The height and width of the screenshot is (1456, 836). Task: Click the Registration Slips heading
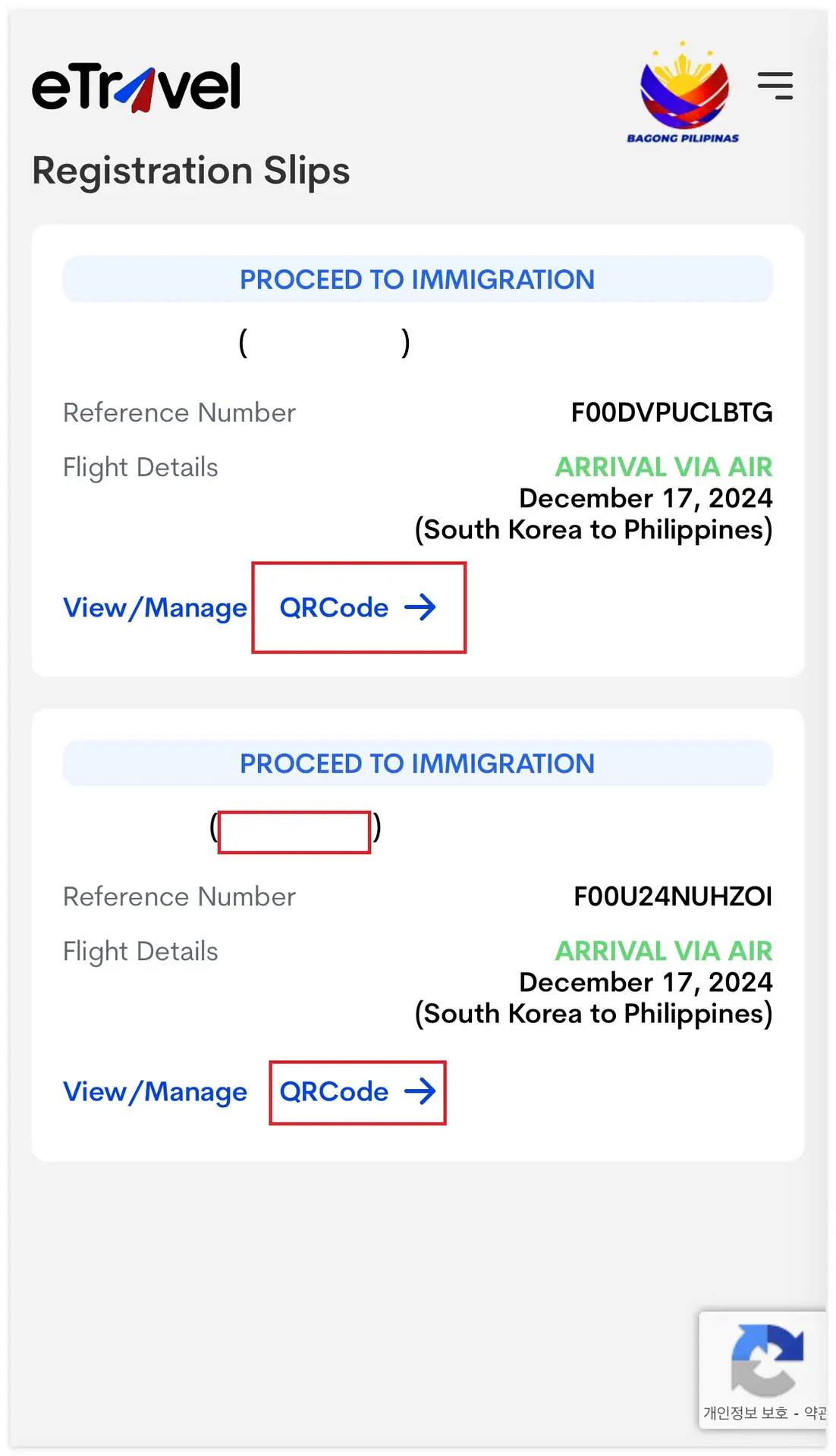tap(191, 171)
